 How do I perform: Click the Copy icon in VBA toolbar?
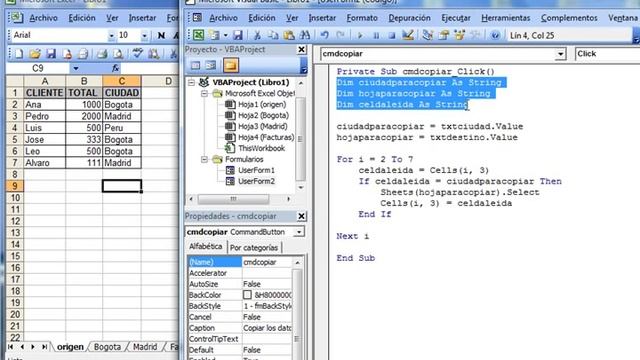point(273,36)
